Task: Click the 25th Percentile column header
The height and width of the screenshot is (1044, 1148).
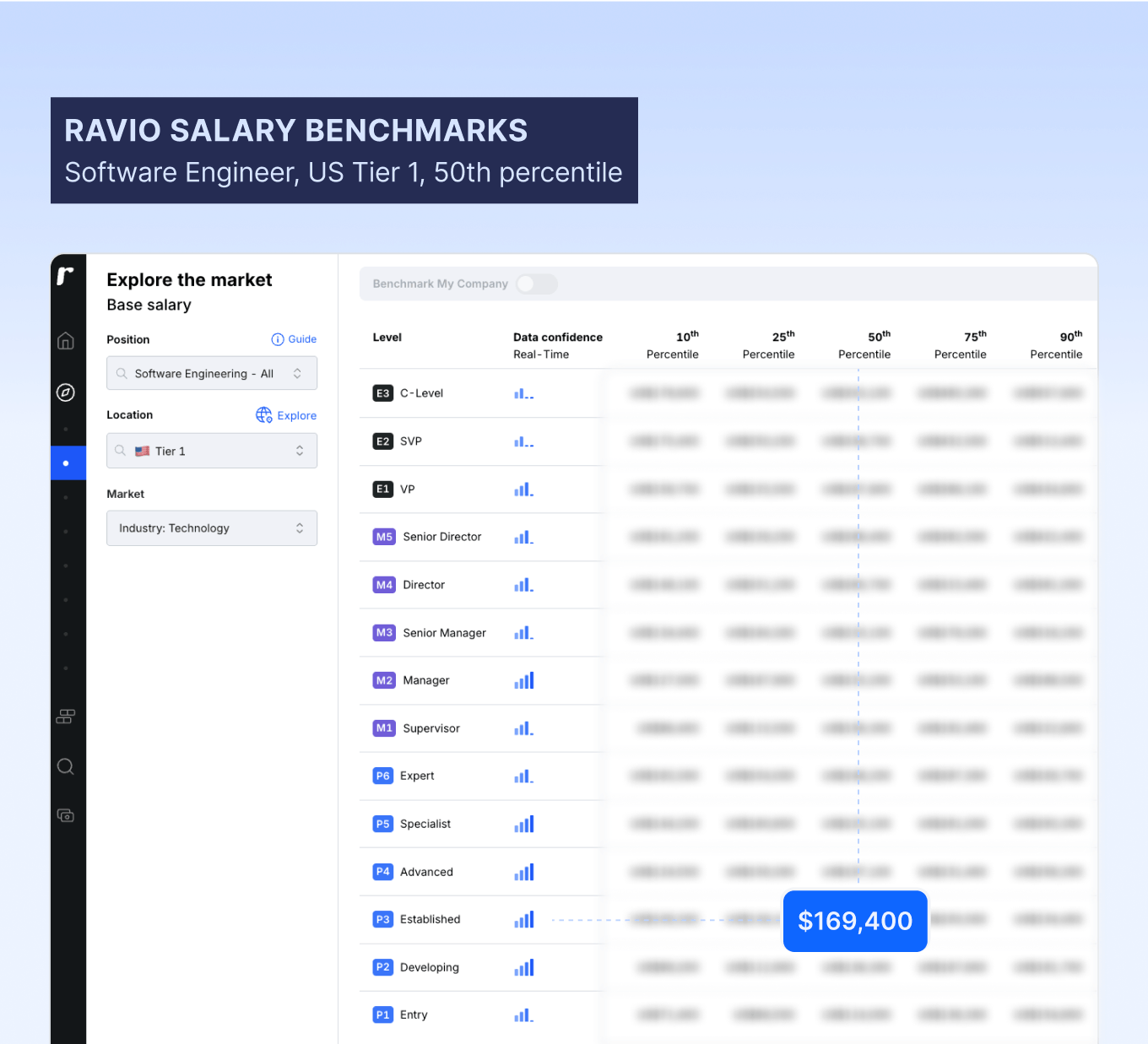Action: [x=769, y=345]
